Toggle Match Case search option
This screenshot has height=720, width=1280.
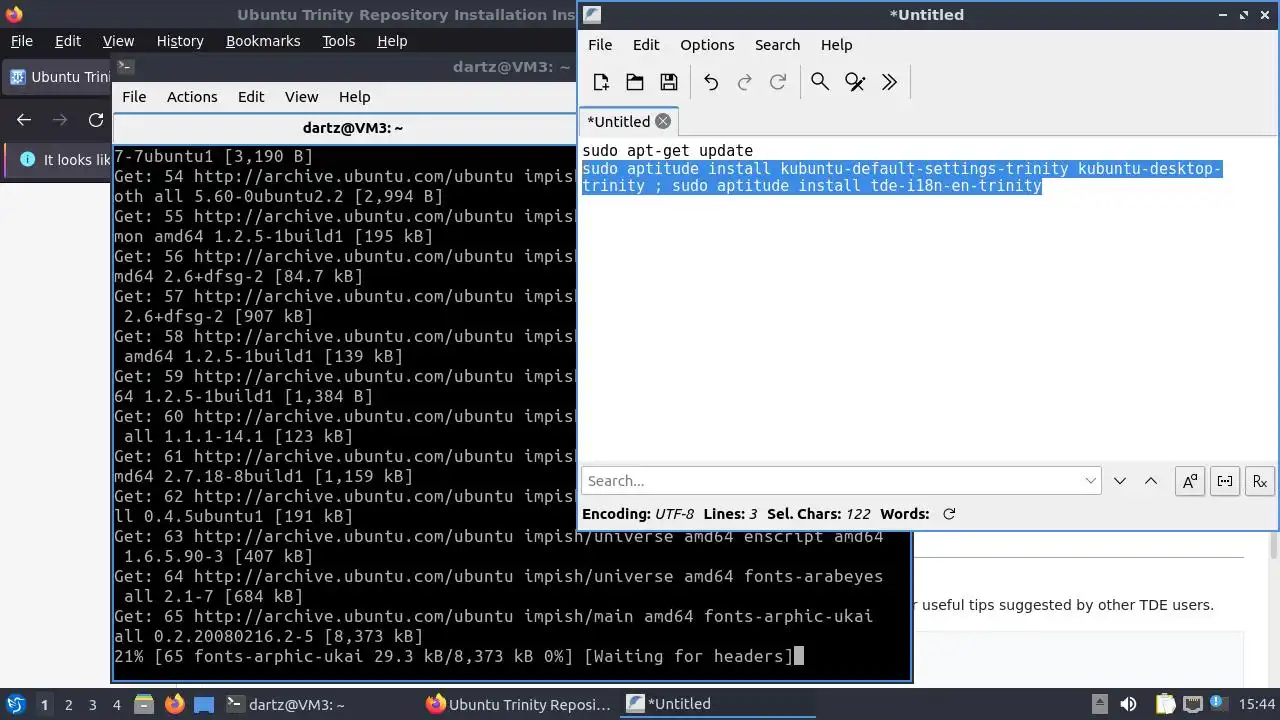tap(1190, 481)
